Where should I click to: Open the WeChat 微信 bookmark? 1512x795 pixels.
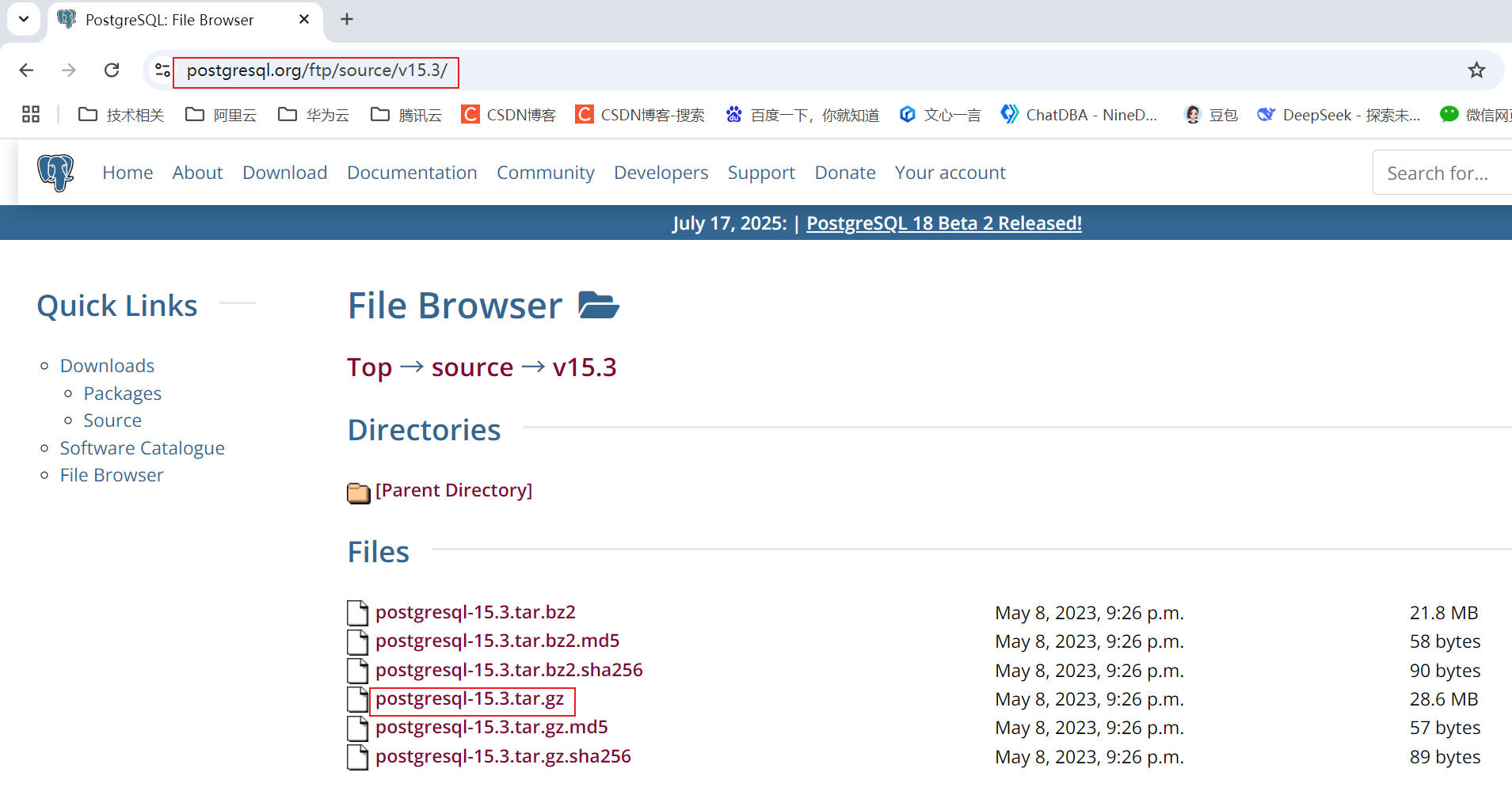(1475, 116)
